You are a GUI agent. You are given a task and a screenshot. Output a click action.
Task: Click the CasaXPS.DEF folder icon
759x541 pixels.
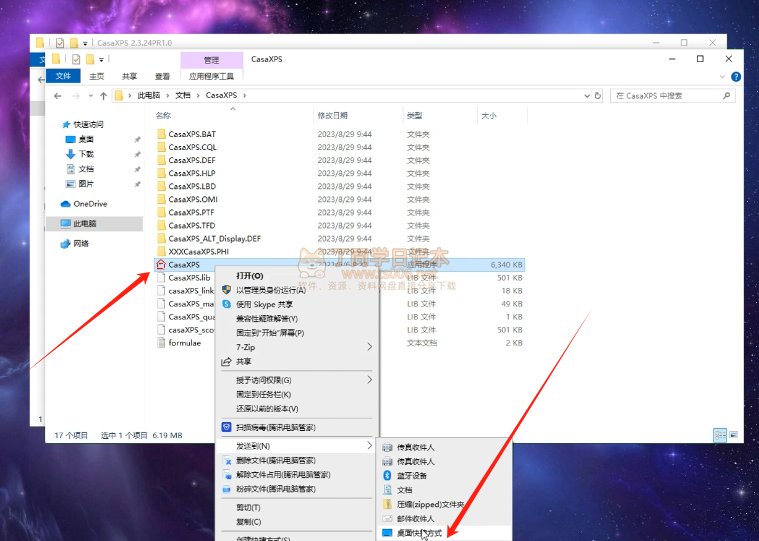click(x=161, y=160)
